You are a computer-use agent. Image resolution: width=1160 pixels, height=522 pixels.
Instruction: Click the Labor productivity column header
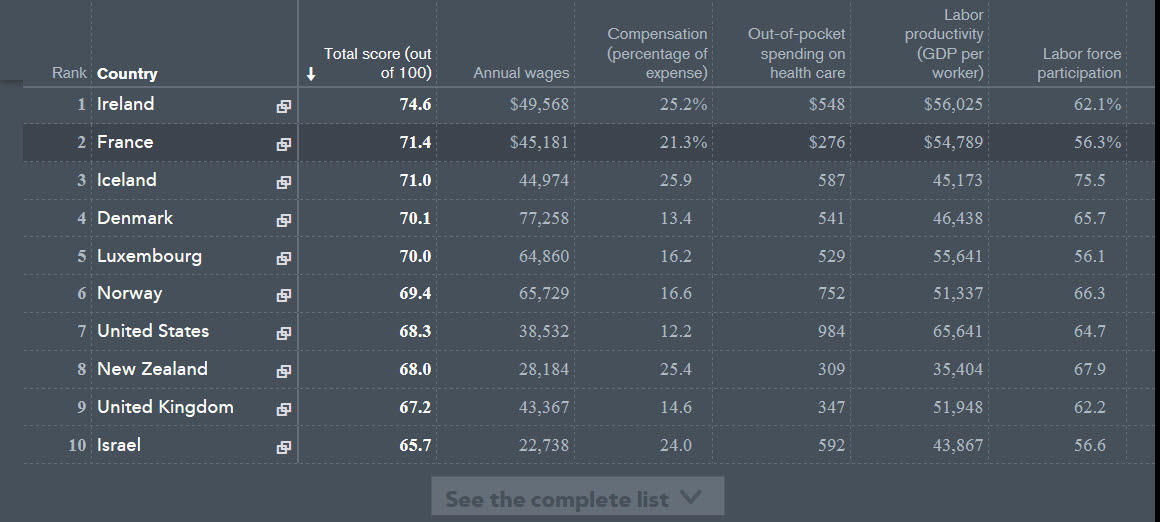click(944, 44)
